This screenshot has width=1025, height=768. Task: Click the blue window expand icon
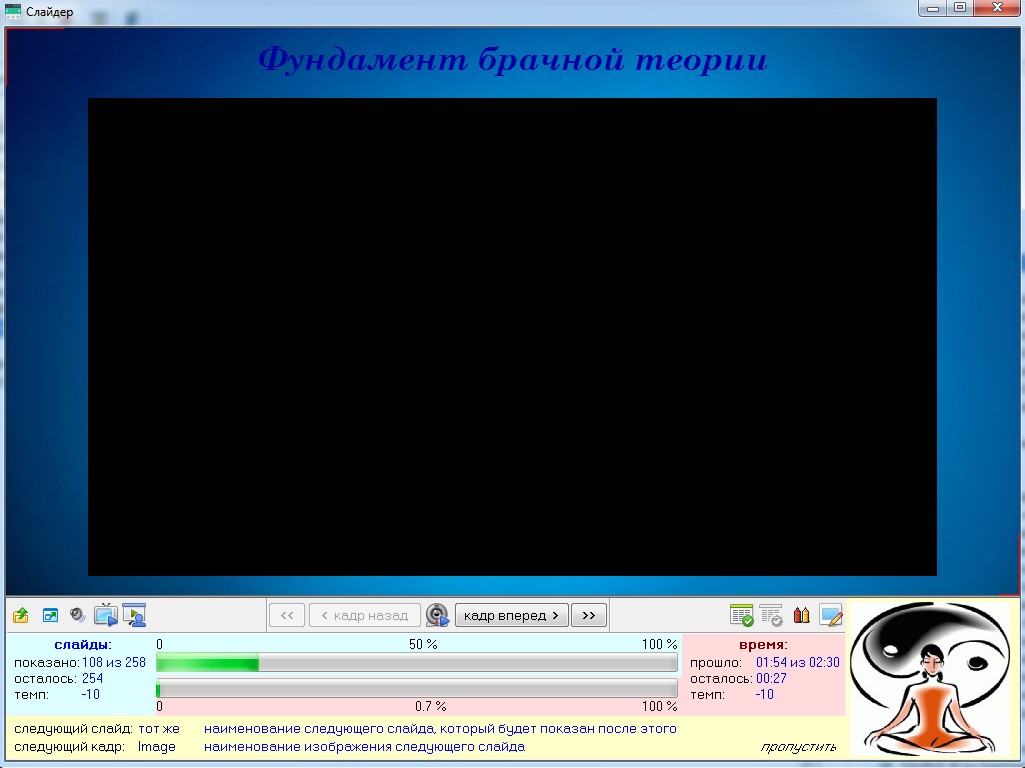click(x=50, y=615)
